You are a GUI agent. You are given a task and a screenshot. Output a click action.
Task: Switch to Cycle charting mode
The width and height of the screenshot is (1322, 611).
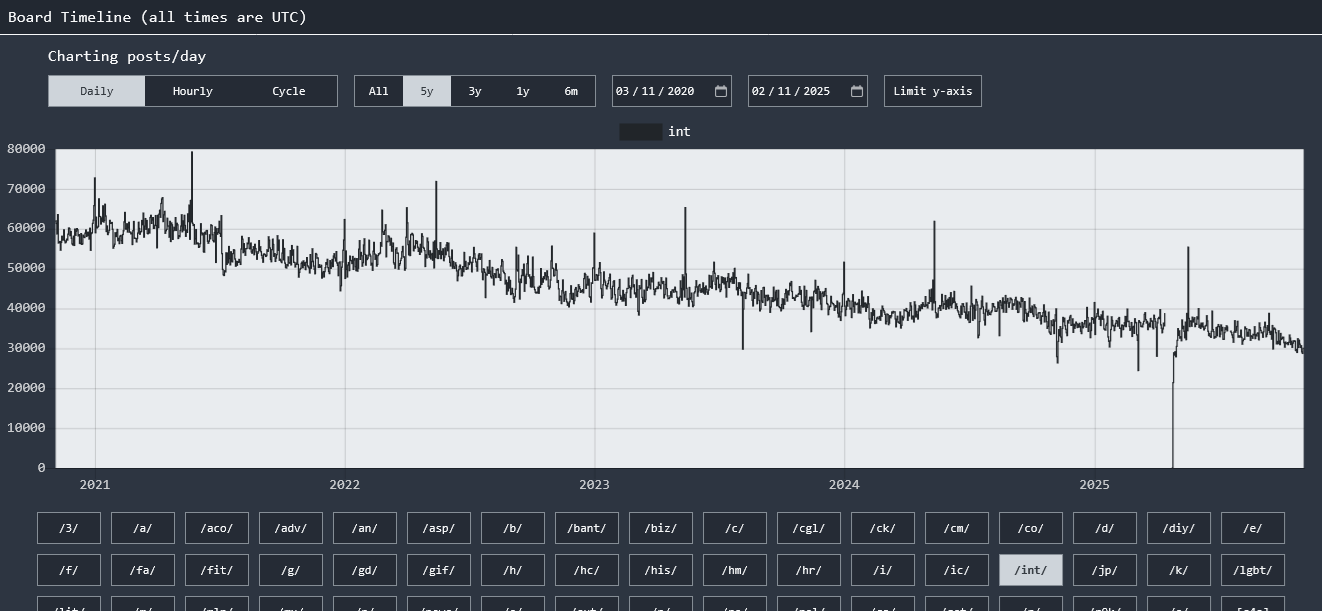289,91
